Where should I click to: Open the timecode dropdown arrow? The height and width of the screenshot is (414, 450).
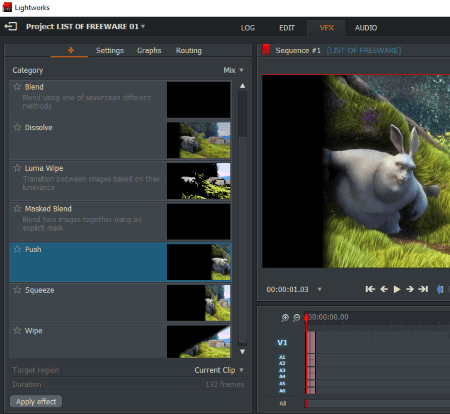pos(319,289)
